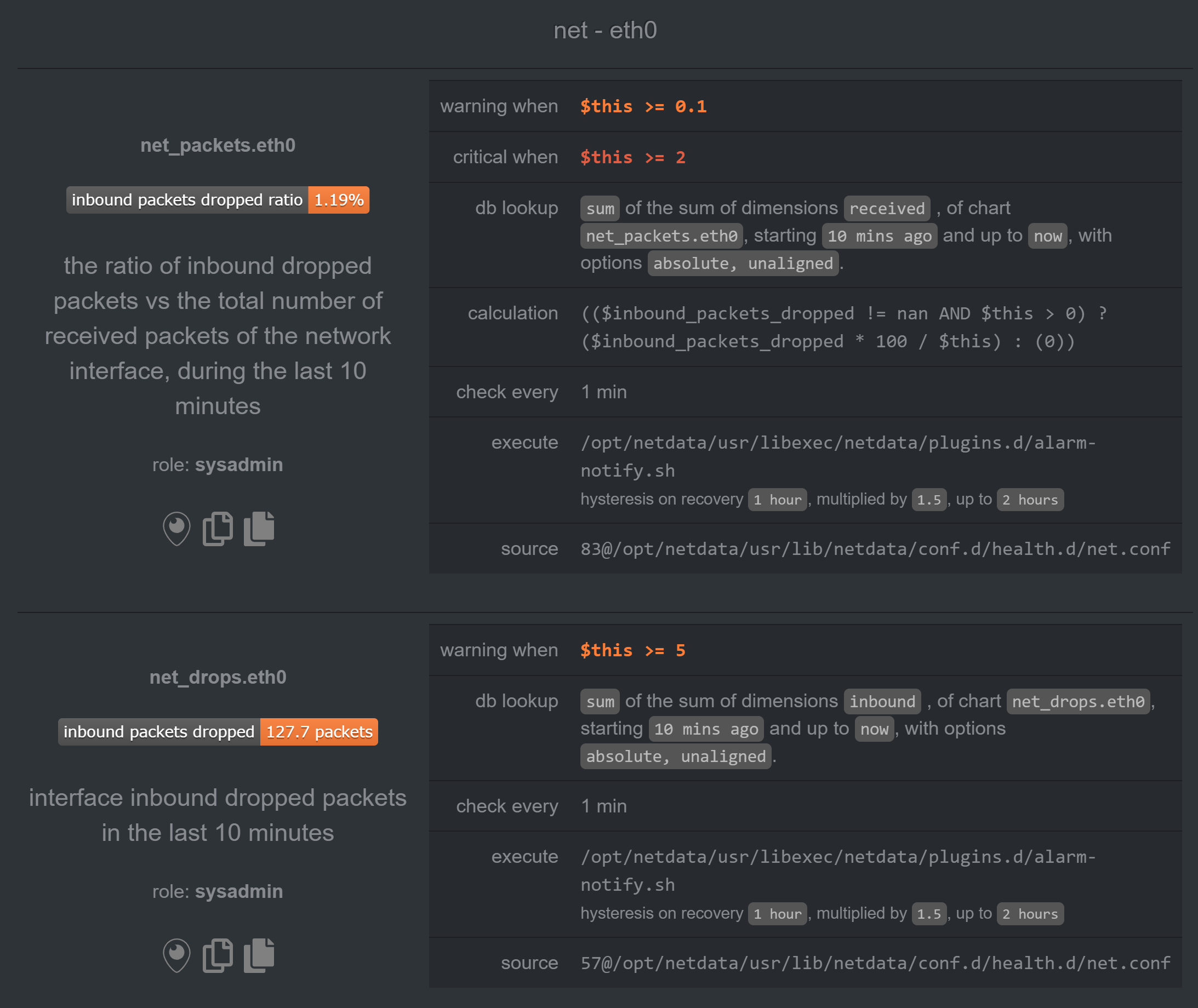Click the 'net - eth0' section title

[604, 30]
